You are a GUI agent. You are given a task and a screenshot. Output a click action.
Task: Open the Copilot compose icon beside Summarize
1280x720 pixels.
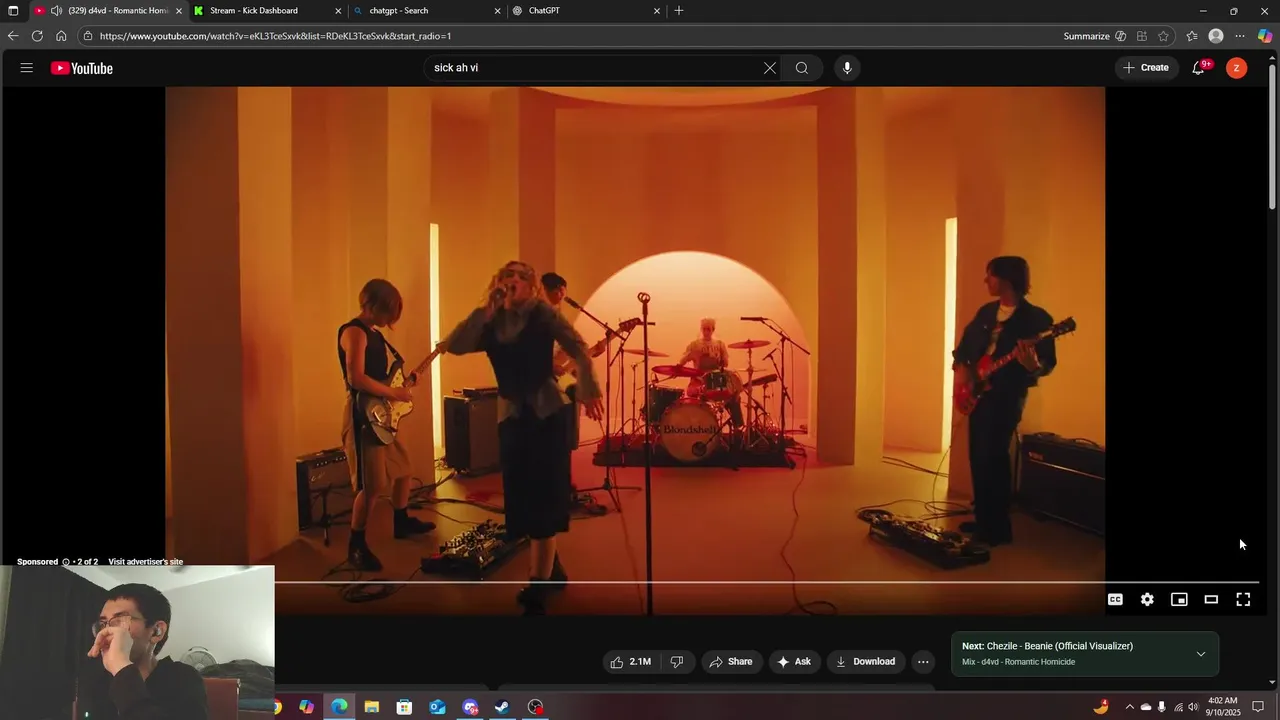coord(1120,36)
